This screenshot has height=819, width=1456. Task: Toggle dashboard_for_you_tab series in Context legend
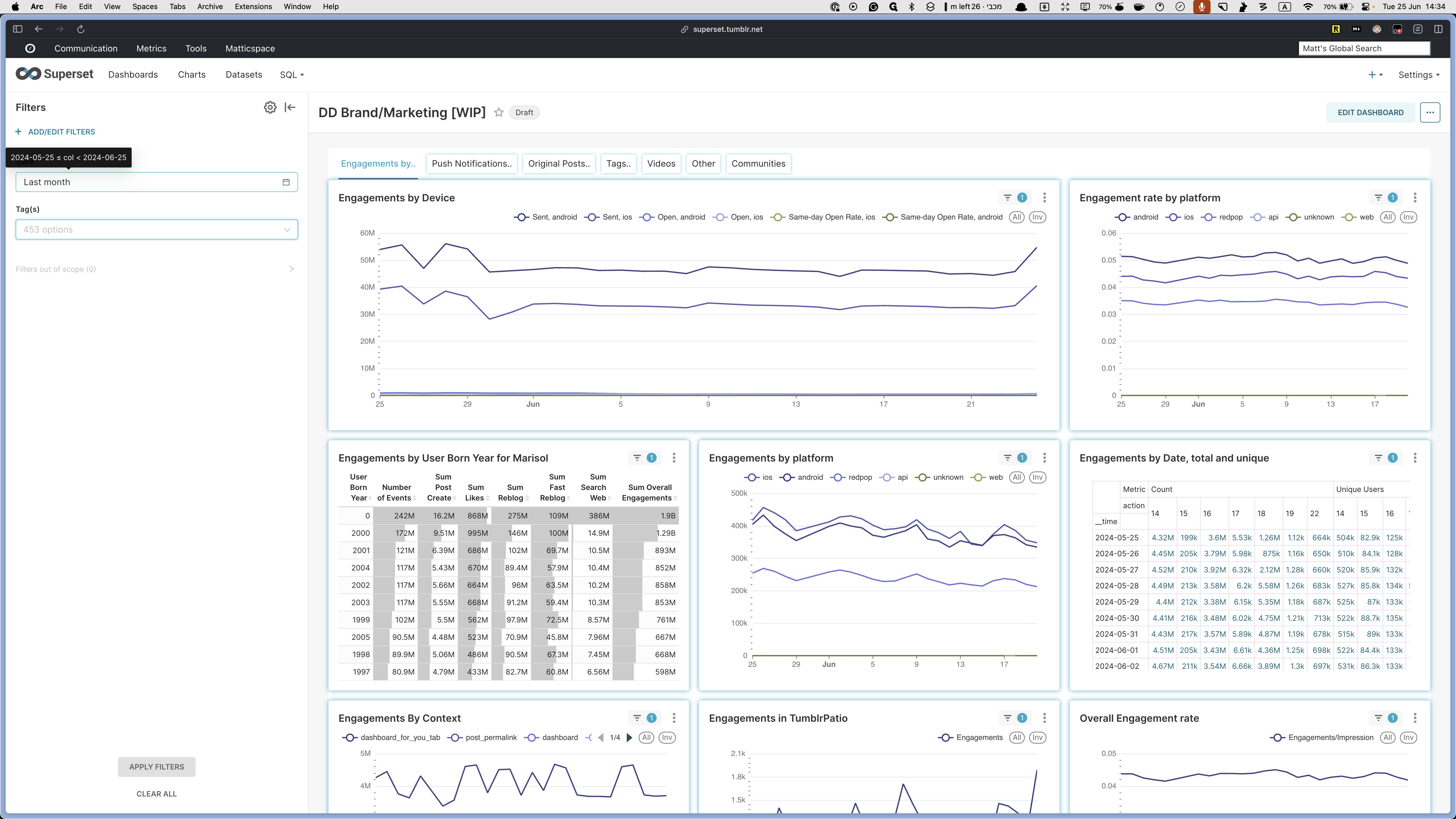(x=391, y=738)
